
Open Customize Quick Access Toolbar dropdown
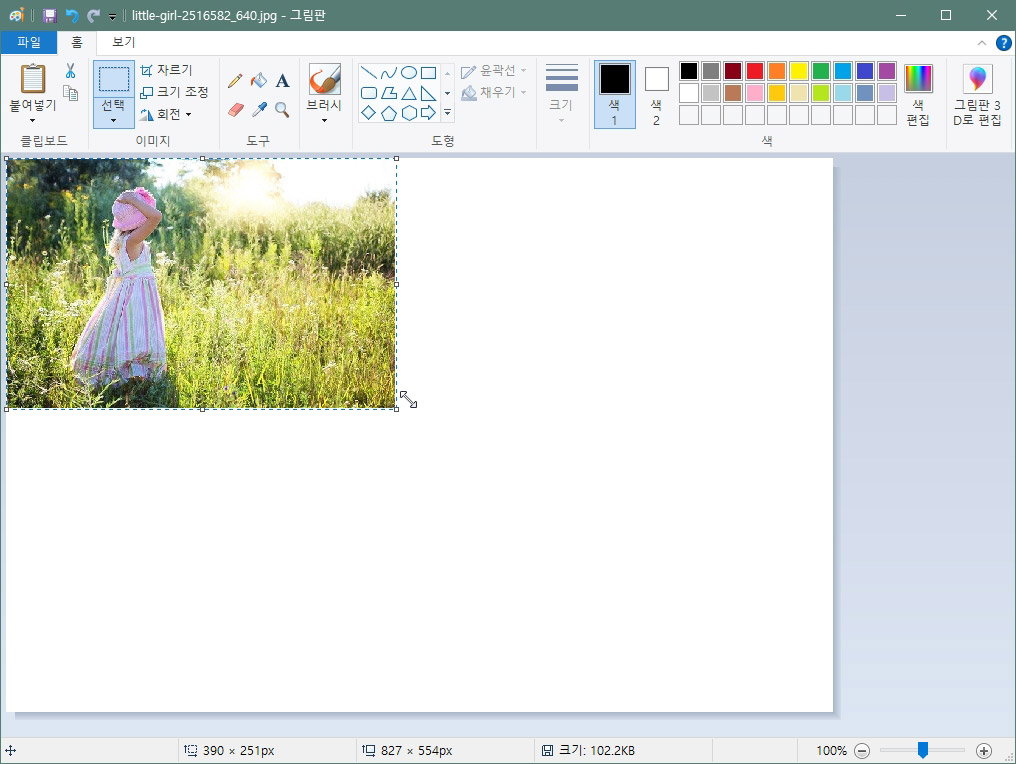[x=112, y=16]
